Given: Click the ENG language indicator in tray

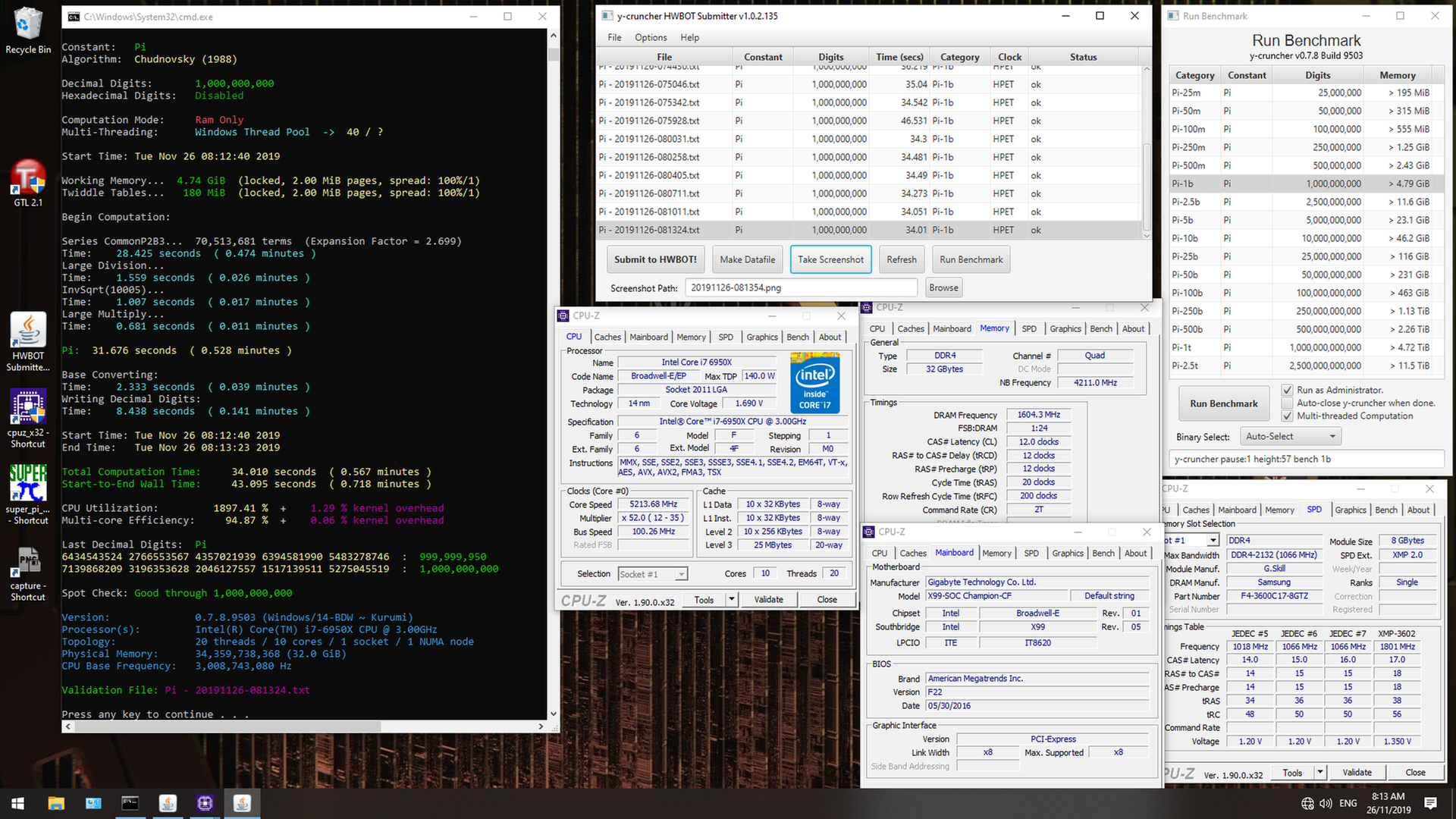Looking at the screenshot, I should pos(1348,803).
